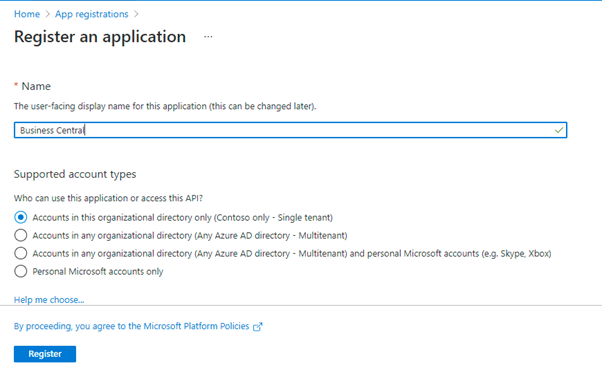Click the Name field label

pos(36,86)
